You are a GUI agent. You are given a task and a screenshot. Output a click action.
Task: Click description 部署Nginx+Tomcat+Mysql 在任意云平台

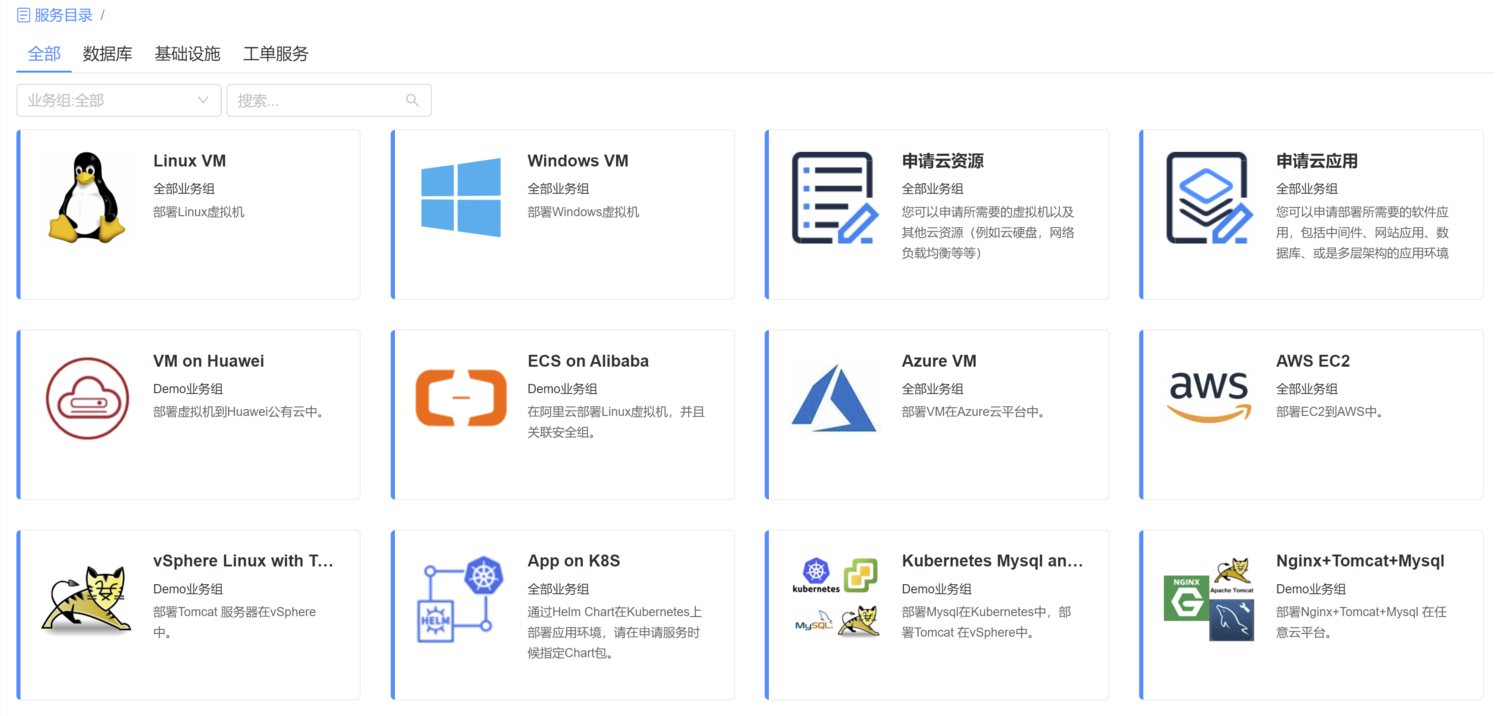1362,622
